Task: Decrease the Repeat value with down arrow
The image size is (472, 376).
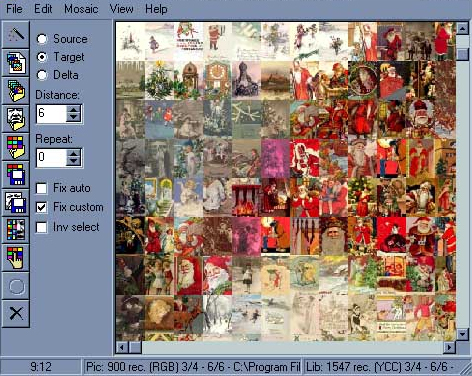Action: point(73,161)
